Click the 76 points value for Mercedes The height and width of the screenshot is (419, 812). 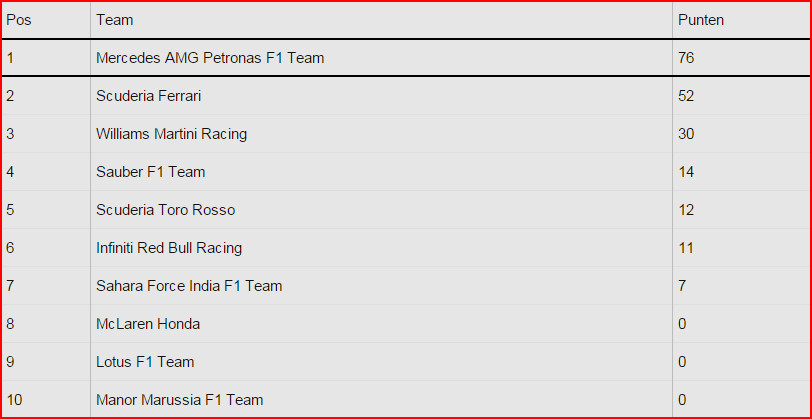tap(686, 57)
